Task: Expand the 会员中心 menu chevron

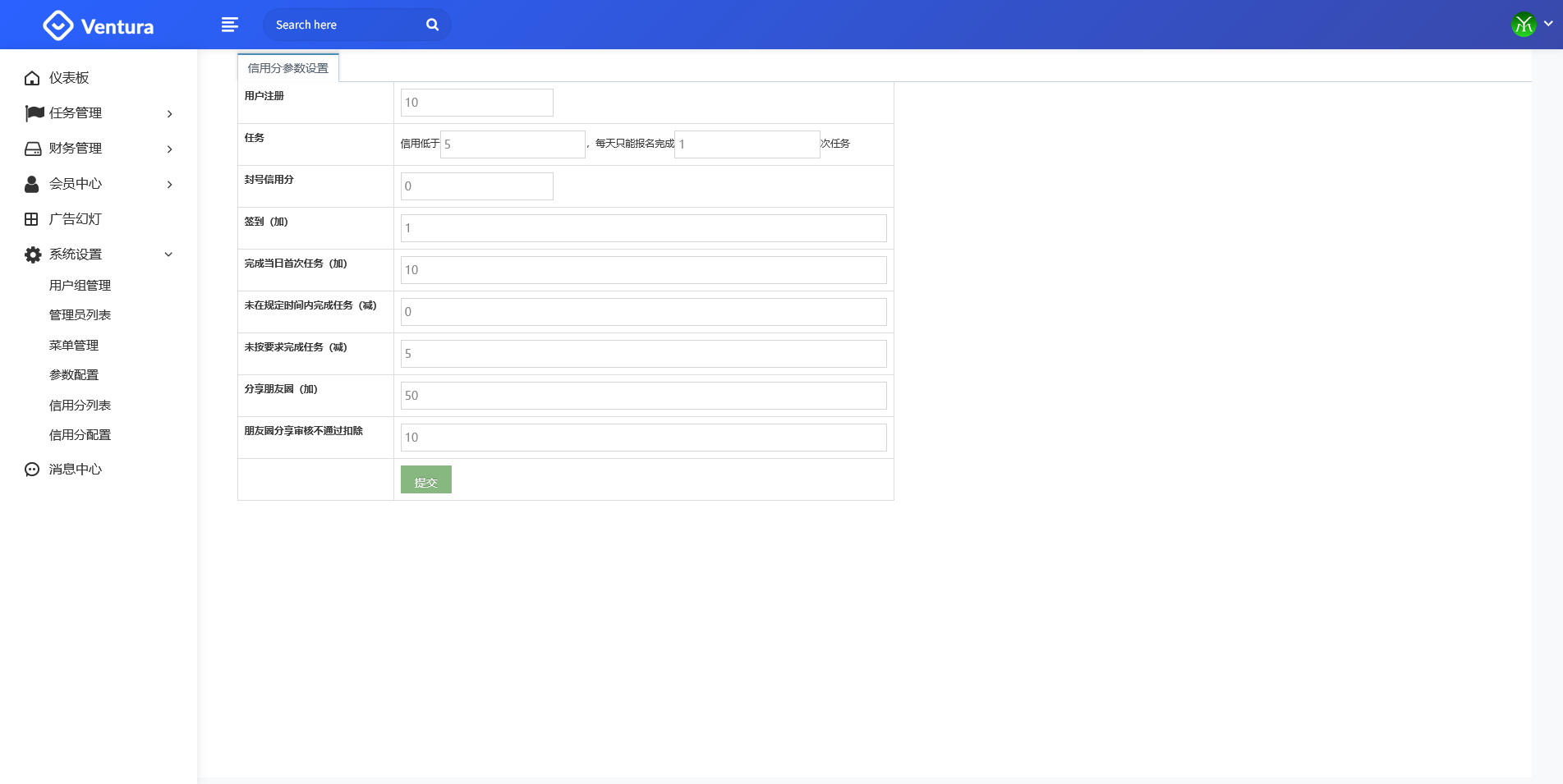Action: pos(169,185)
